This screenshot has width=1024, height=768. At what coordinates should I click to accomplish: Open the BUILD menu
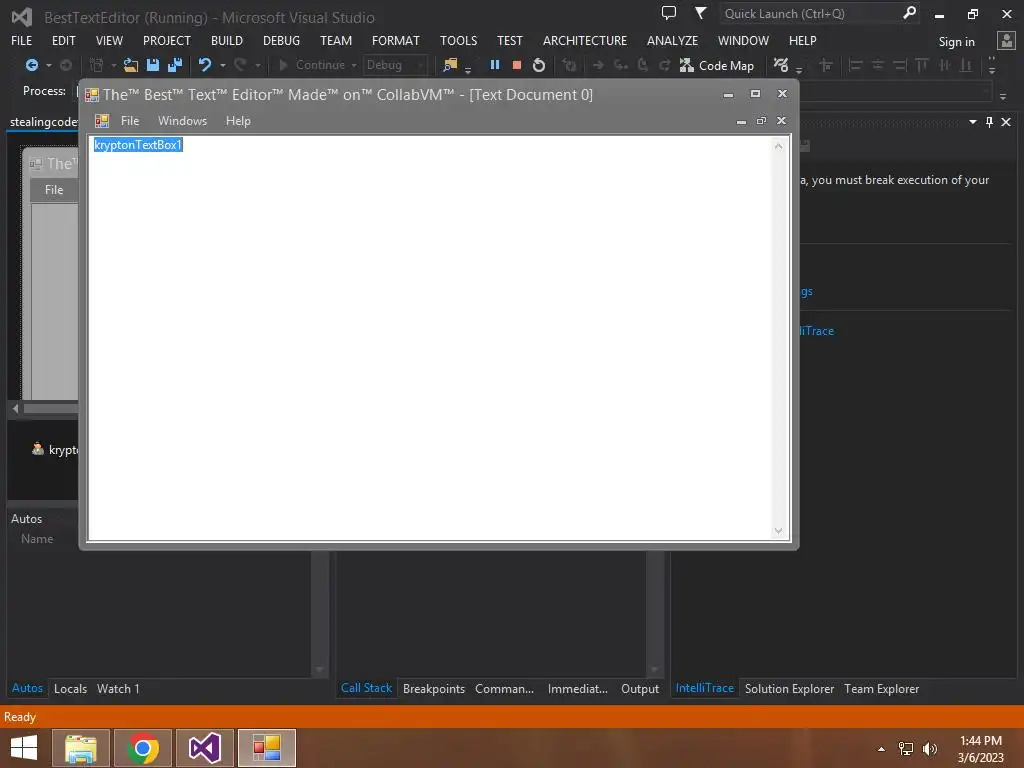click(x=227, y=40)
